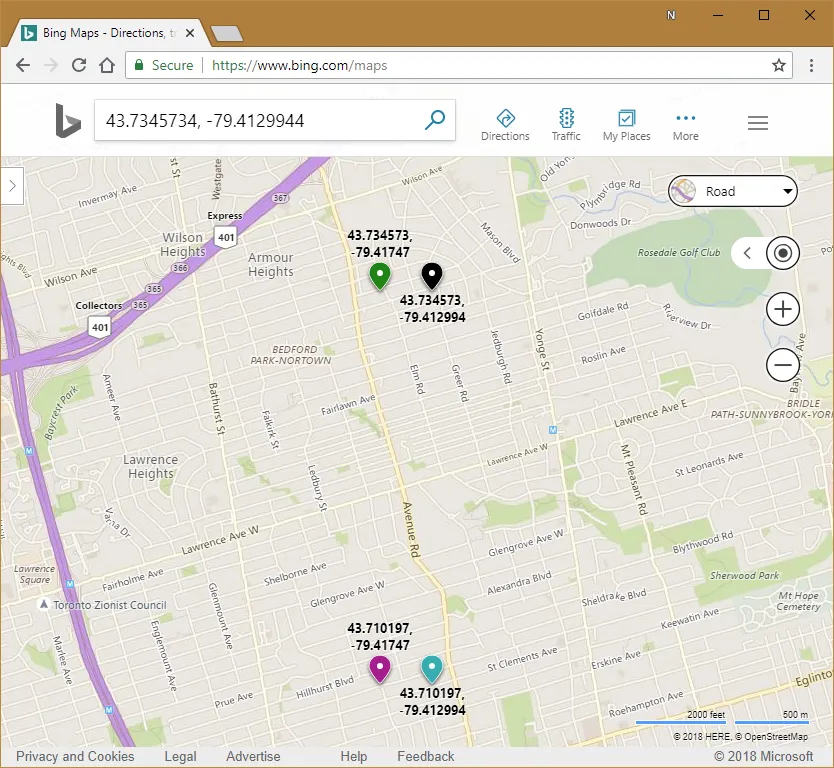The image size is (834, 768).
Task: Bookmark this page with the star
Action: (x=779, y=65)
